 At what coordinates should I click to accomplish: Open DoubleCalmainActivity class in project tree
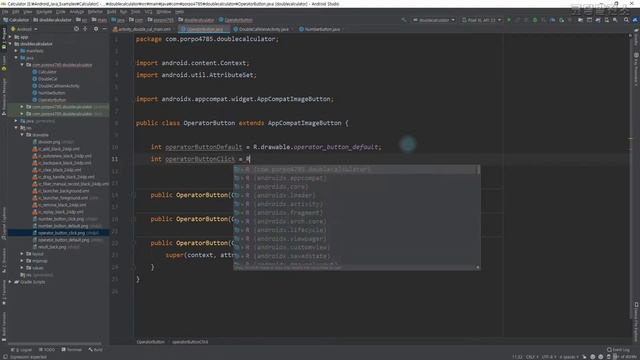click(58, 86)
